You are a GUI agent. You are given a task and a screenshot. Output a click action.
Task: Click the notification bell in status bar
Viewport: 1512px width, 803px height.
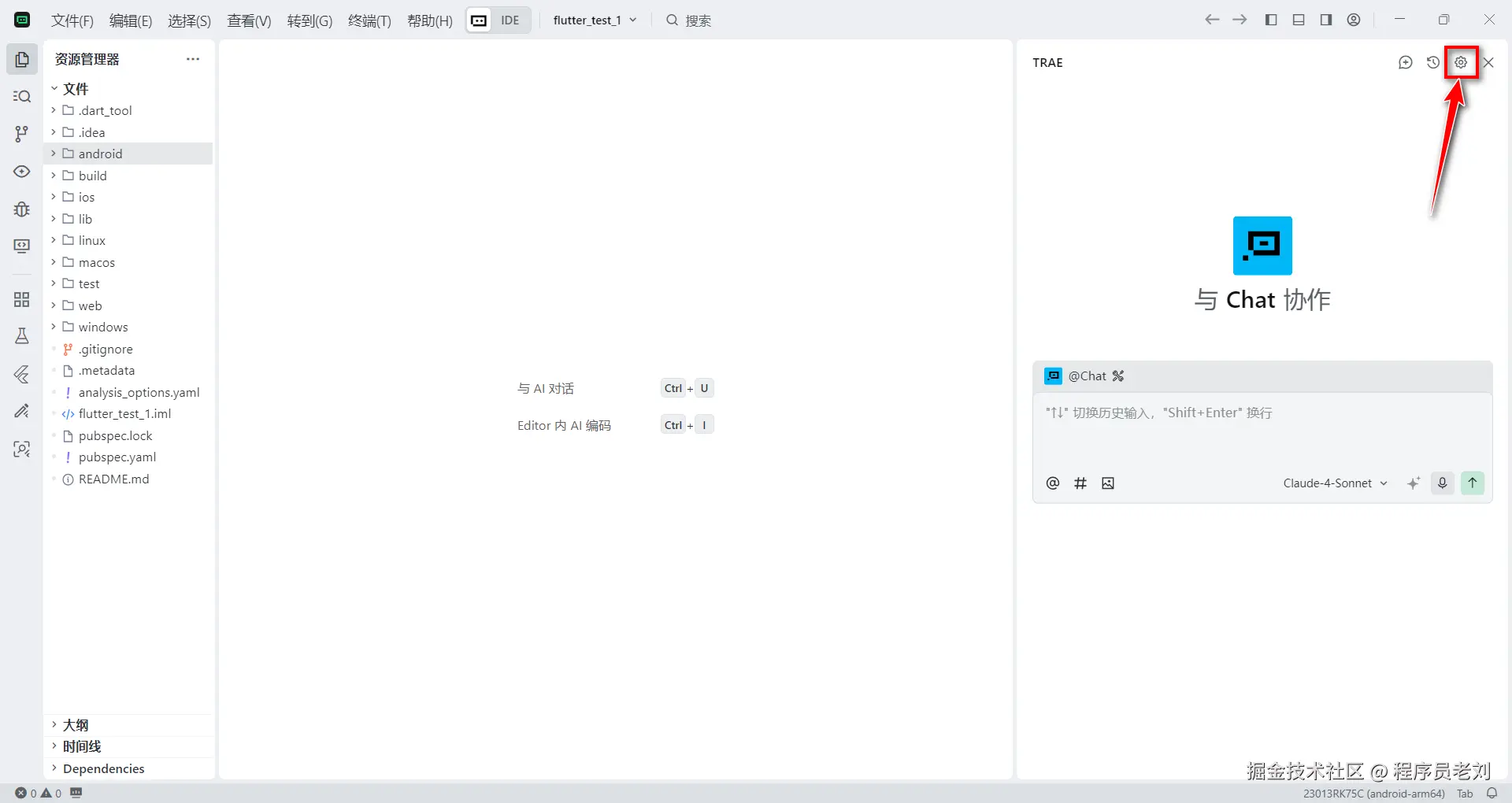click(x=1492, y=793)
